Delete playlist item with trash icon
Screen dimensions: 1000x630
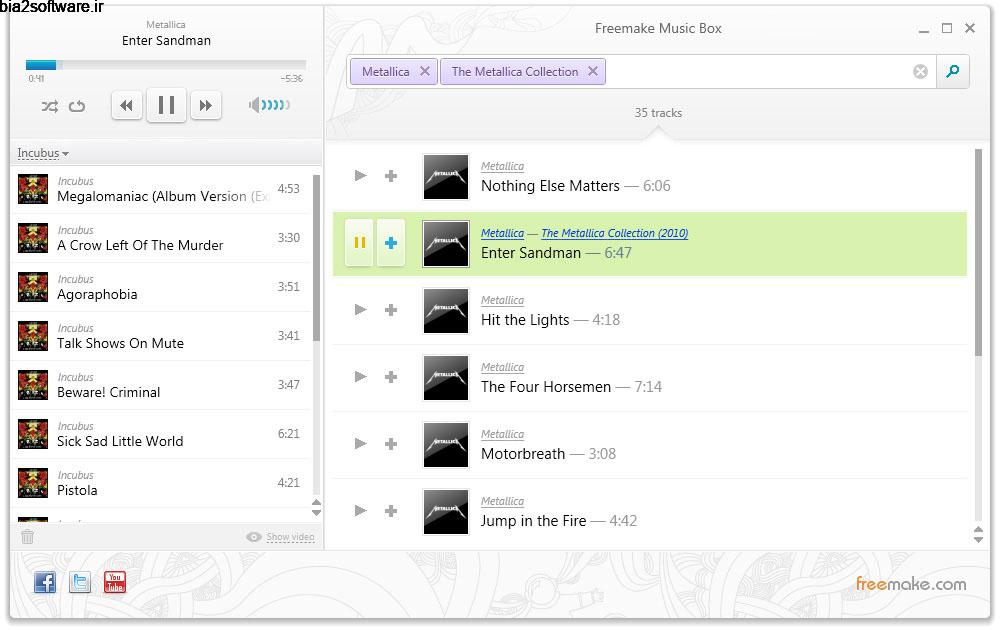coord(28,537)
